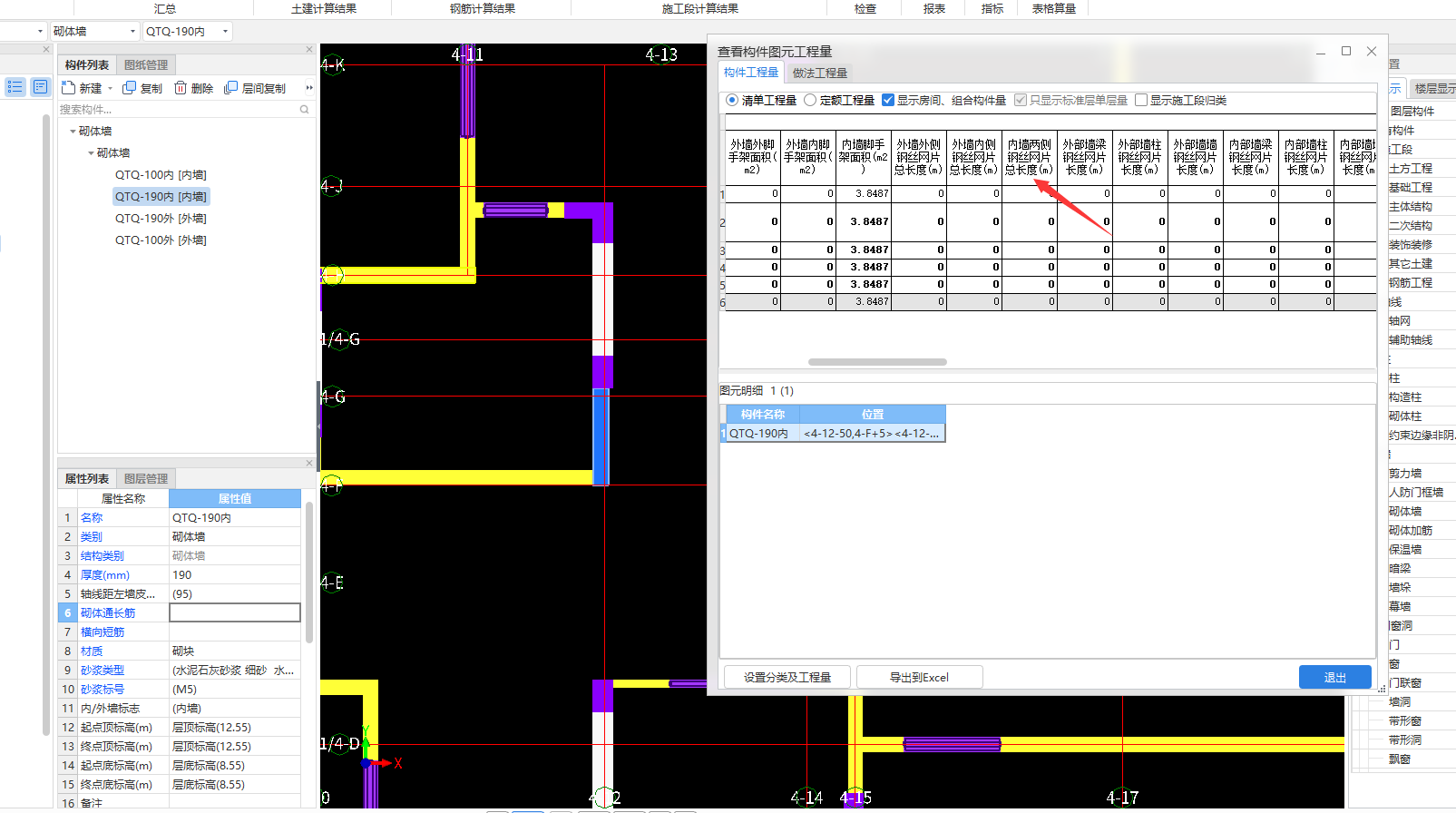Click the blue 退出 button

tap(1334, 677)
